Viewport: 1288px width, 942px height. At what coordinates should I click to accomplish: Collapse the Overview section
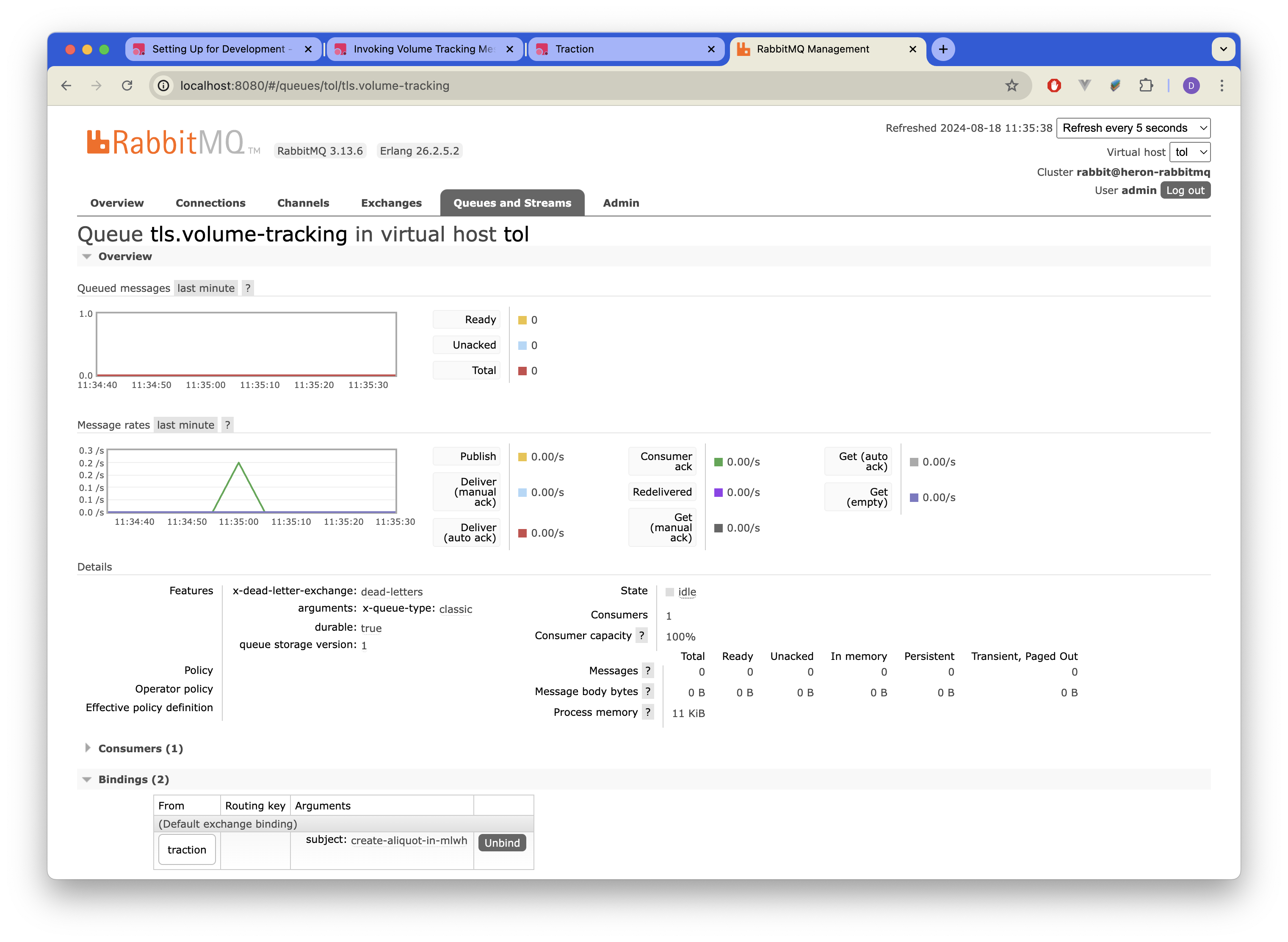click(125, 256)
